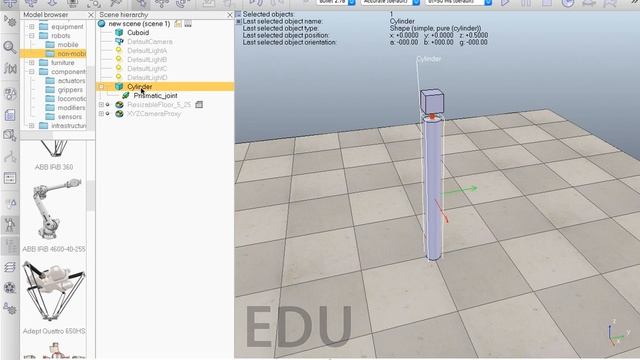640x360 pixels.
Task: Toggle the Last selected object info
Action: tap(239, 21)
